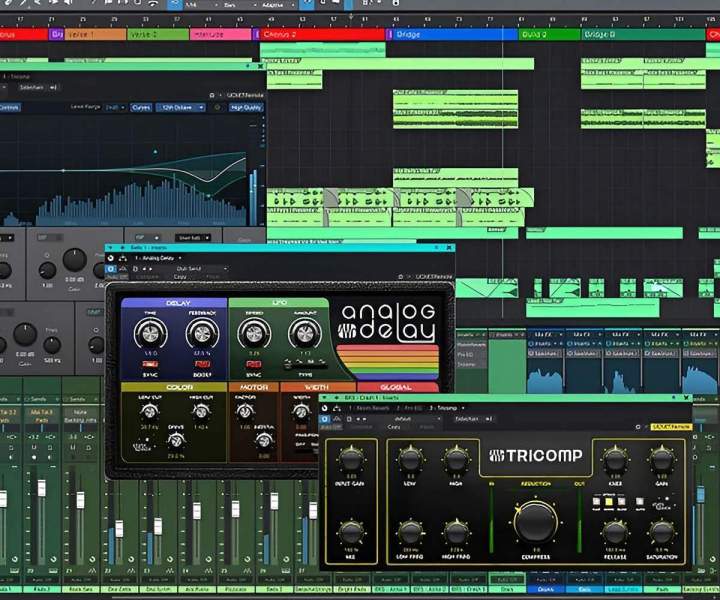Select the Verse 1 arranger section
Viewport: 720px width, 600px height.
pyautogui.click(x=95, y=34)
